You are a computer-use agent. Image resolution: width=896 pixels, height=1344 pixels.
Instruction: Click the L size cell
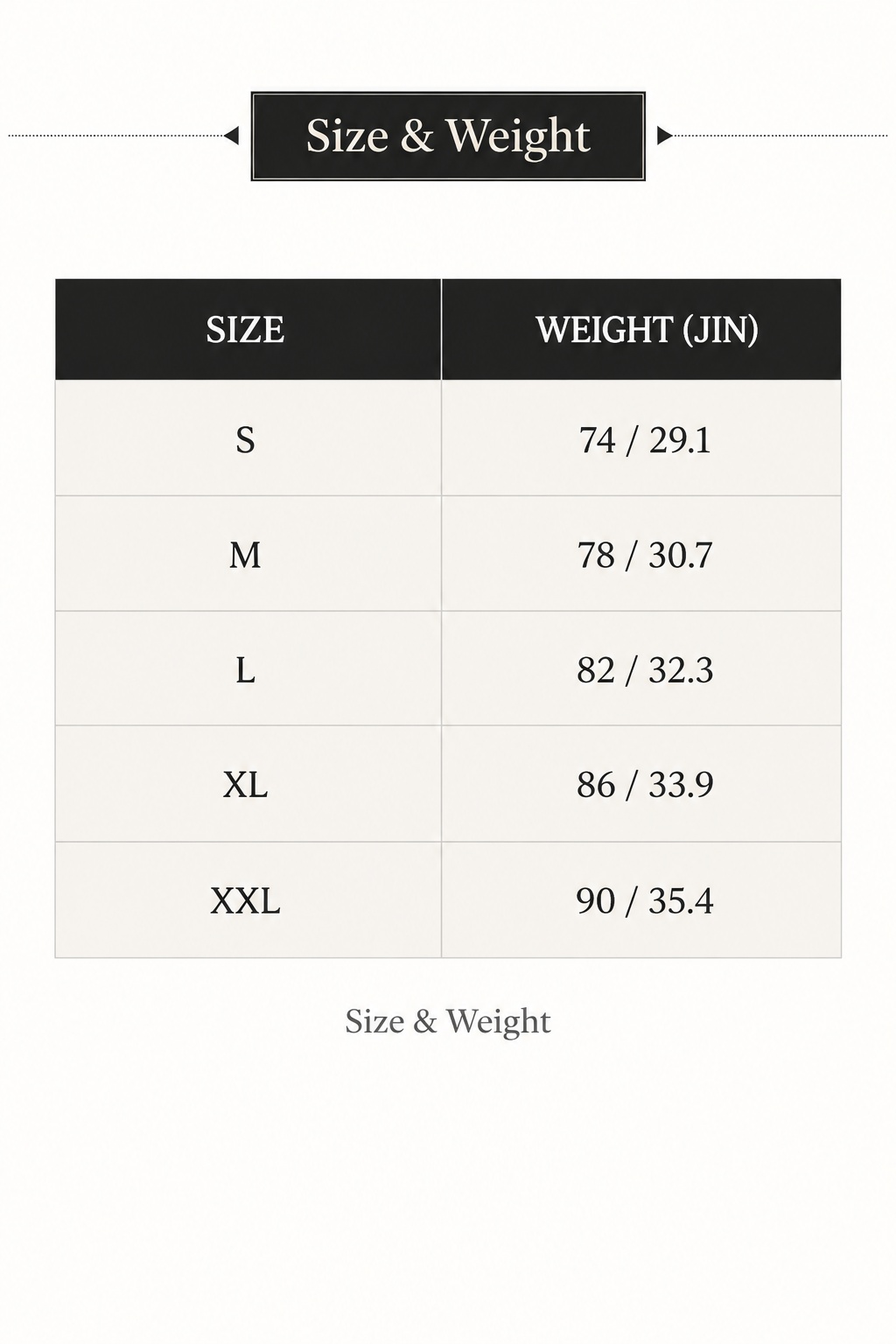click(x=248, y=668)
